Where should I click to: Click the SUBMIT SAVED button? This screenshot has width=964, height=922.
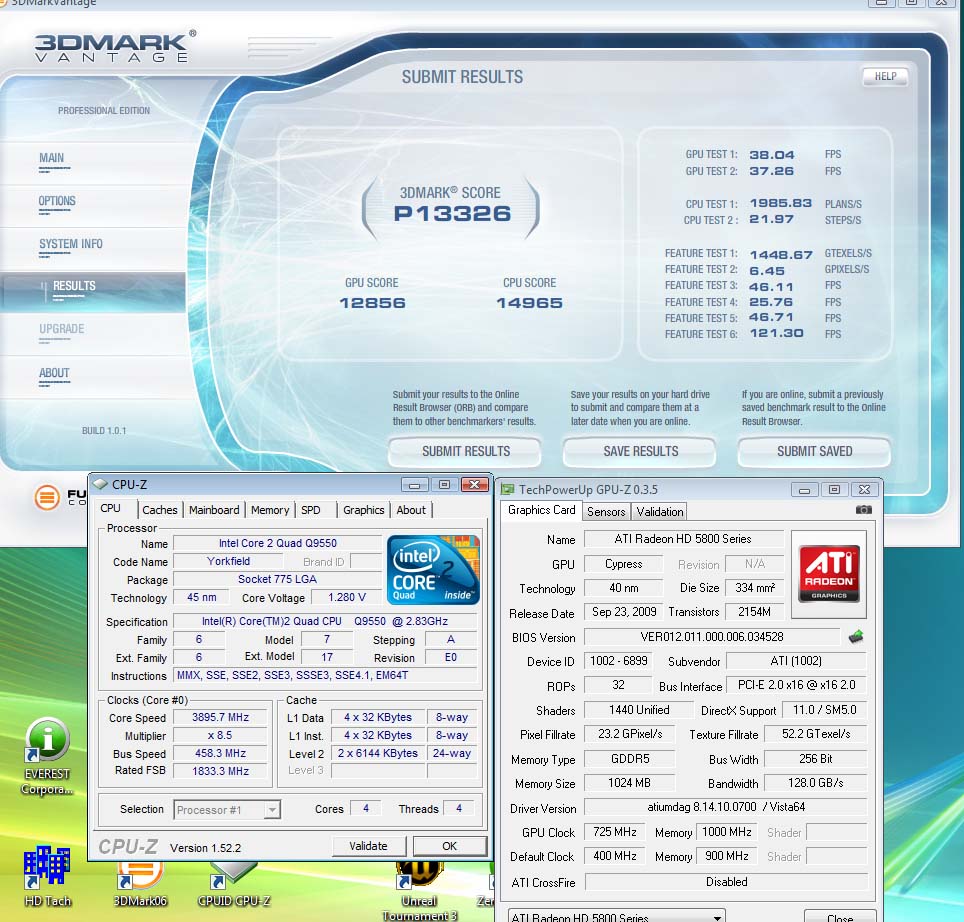point(814,451)
